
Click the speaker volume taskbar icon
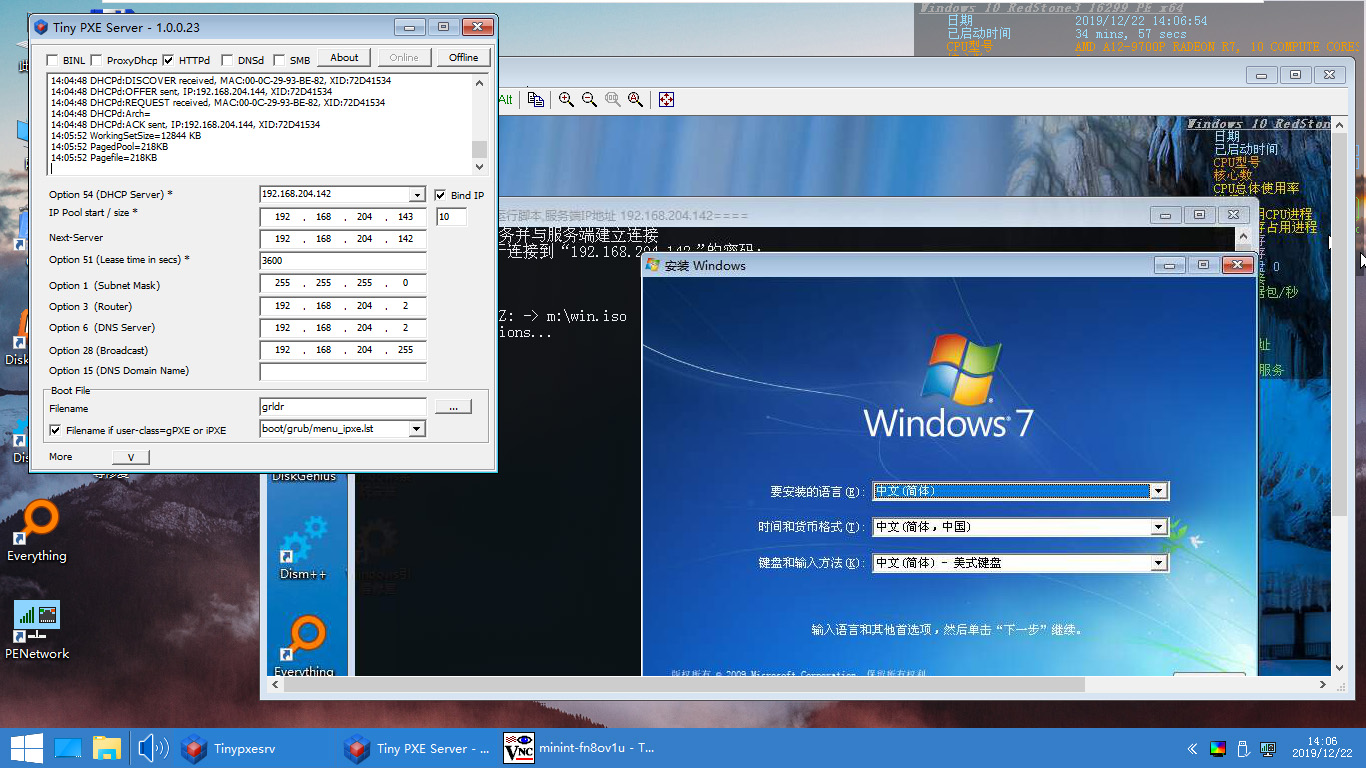tap(152, 748)
